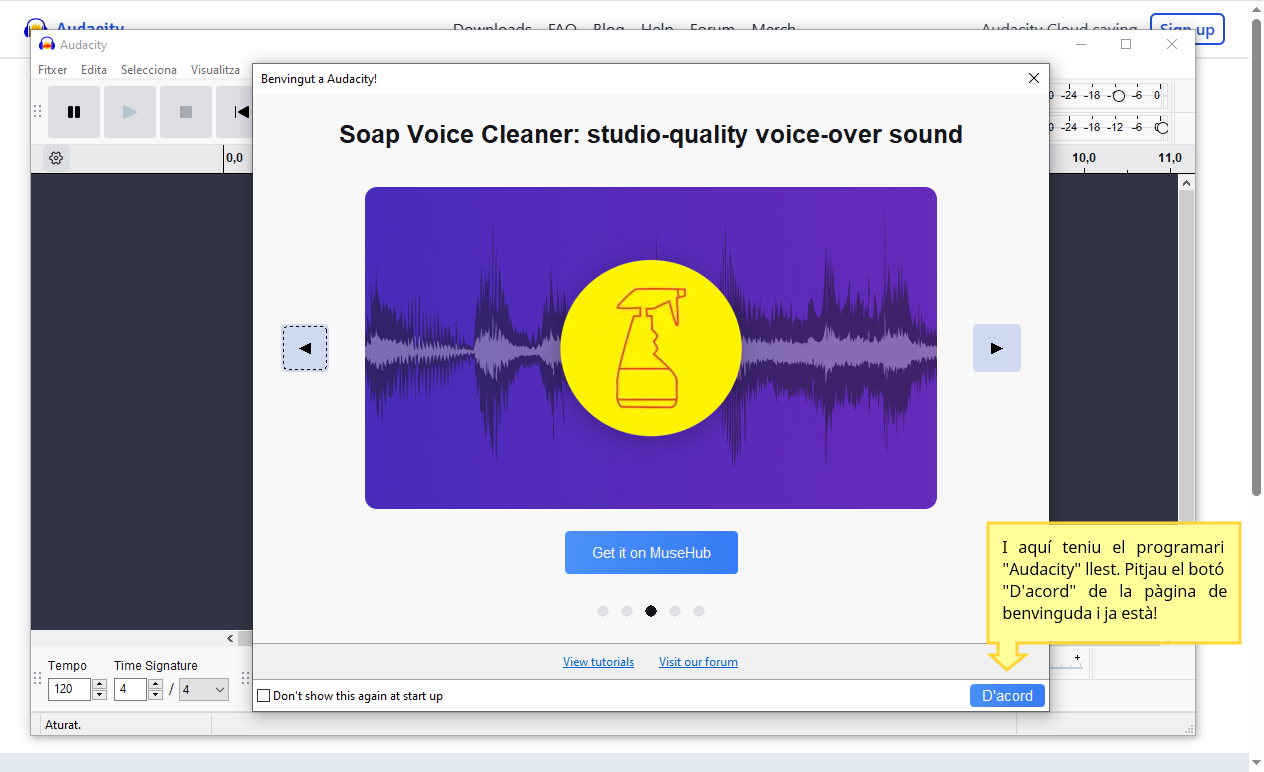The width and height of the screenshot is (1264, 772).
Task: Show the previous slide in the welcome dialog
Action: [305, 348]
